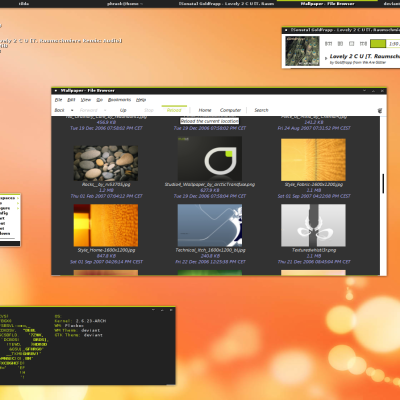Open the Bookmarks menu
This screenshot has width=400, height=400.
point(119,100)
